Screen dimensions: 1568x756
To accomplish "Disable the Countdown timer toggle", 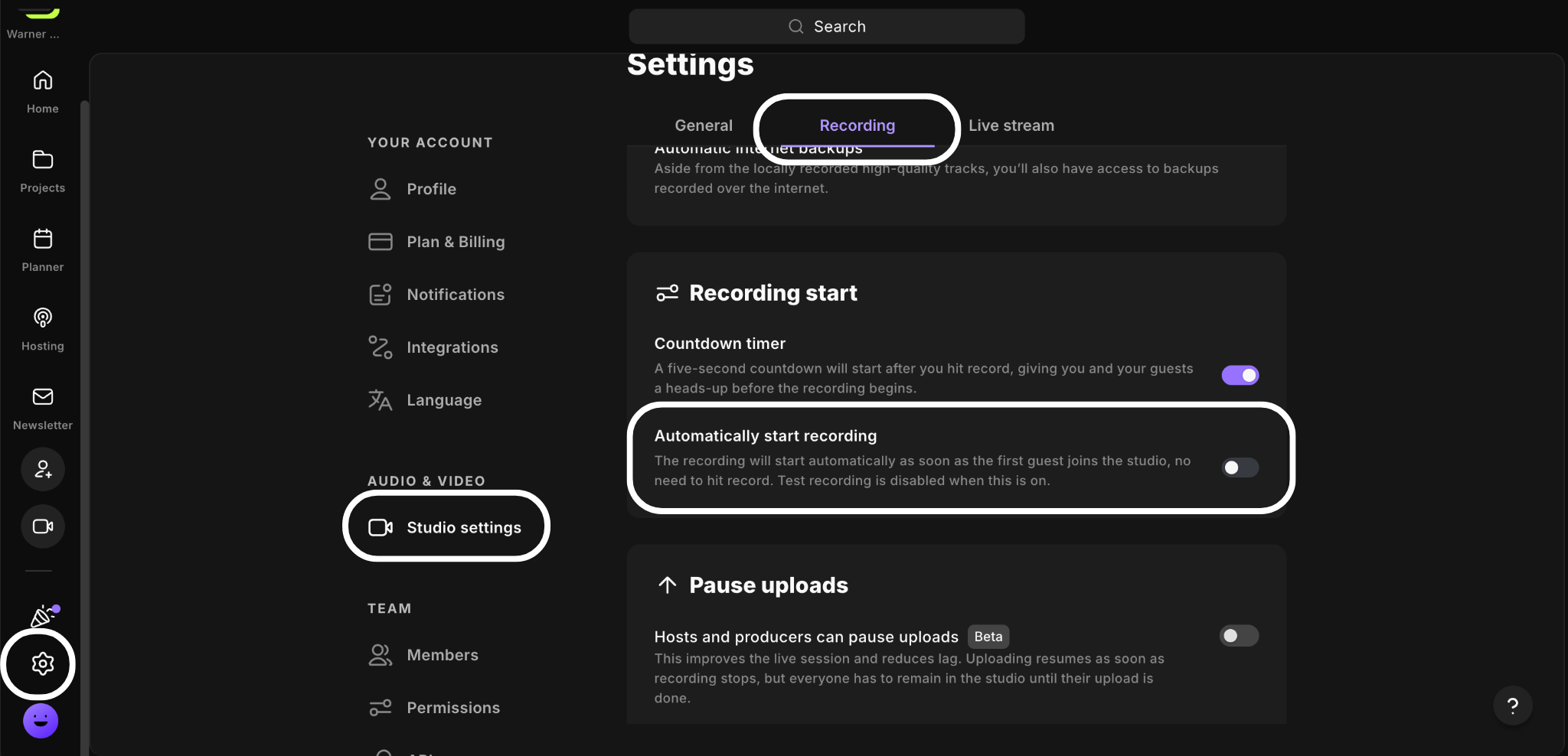I will pos(1240,375).
